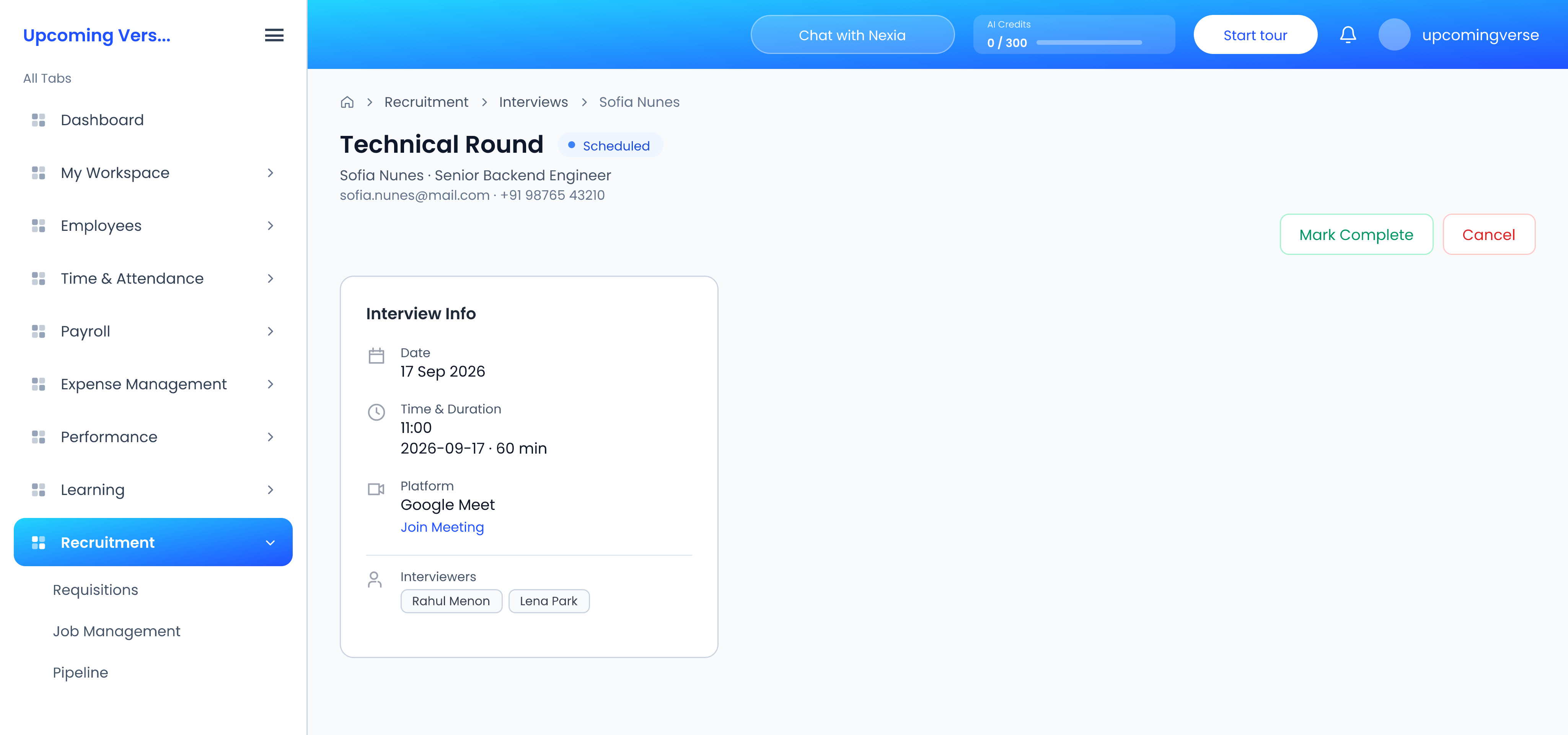The width and height of the screenshot is (1568, 735).
Task: Click the sofia.nunes@mail.com contact line
Action: [472, 196]
